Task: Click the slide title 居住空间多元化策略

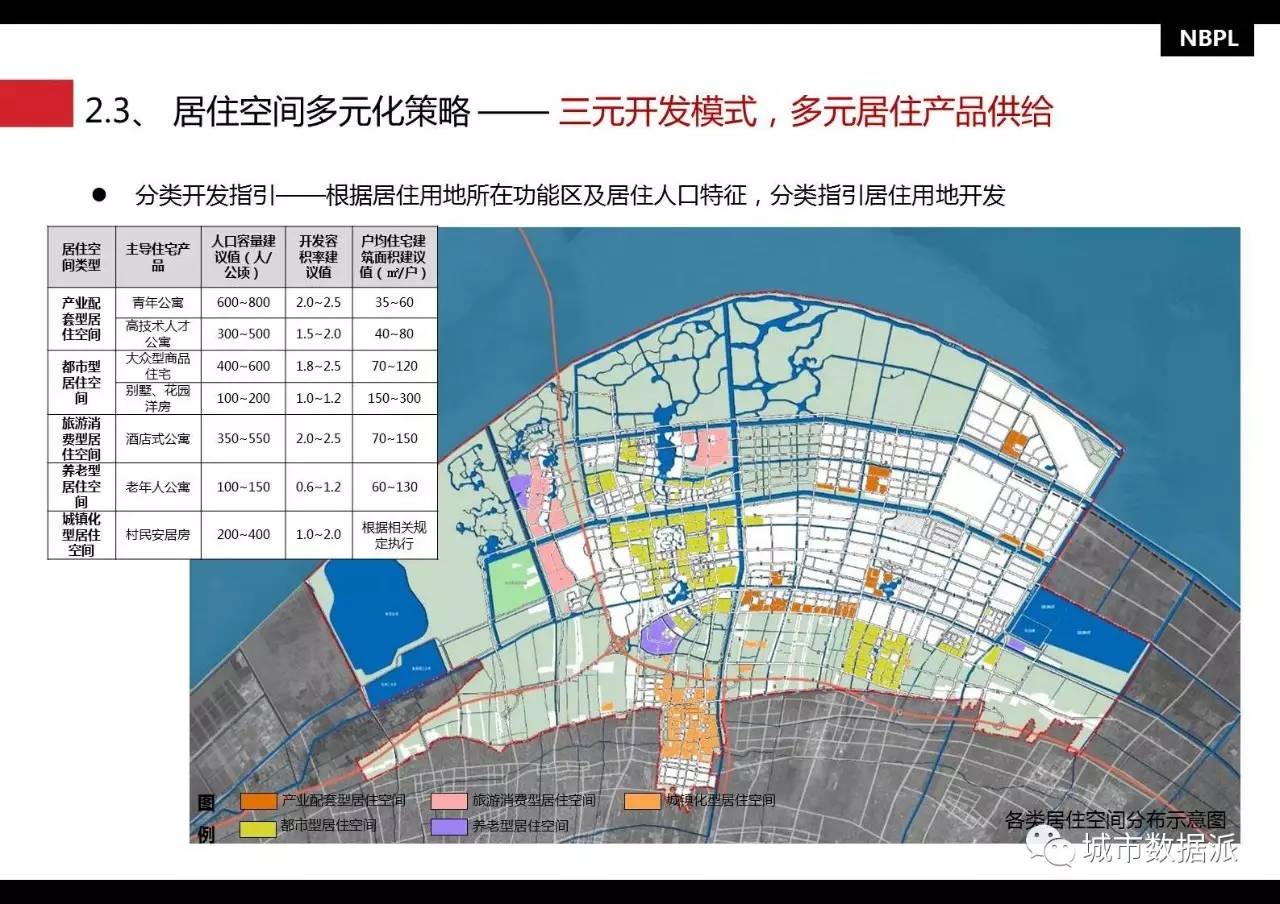Action: tap(321, 111)
